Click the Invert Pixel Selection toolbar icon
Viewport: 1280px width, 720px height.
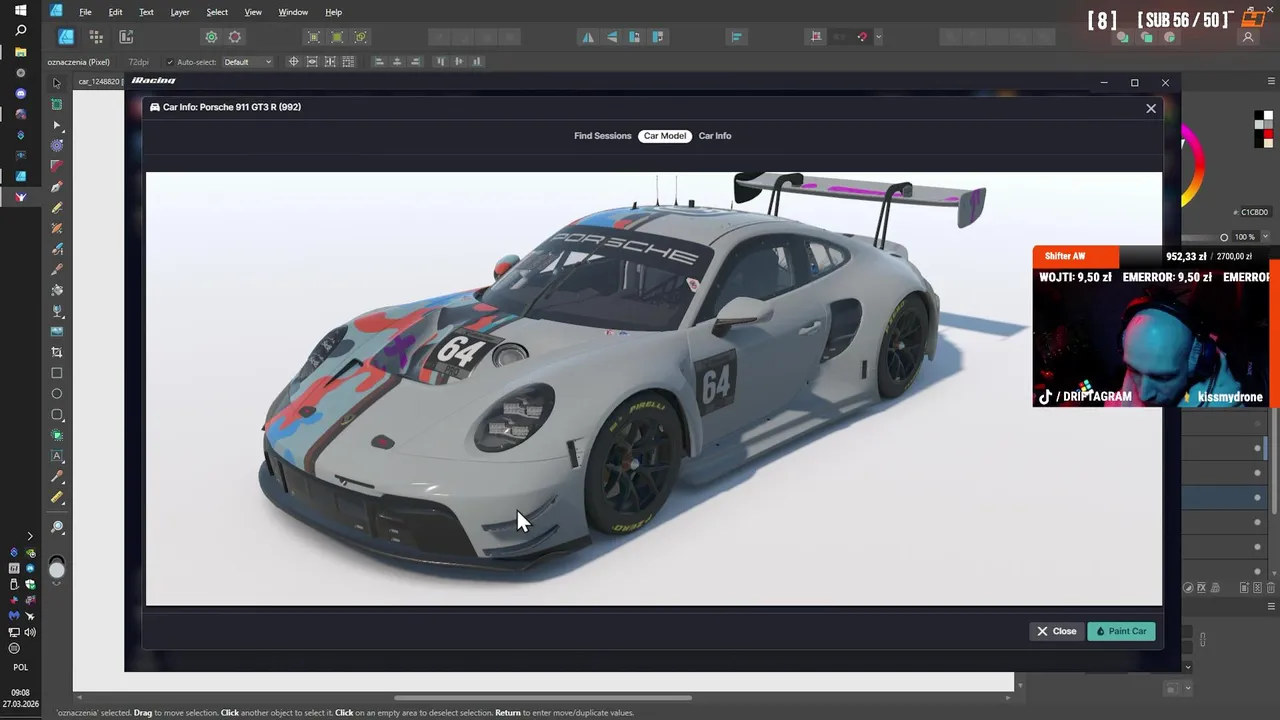[361, 37]
